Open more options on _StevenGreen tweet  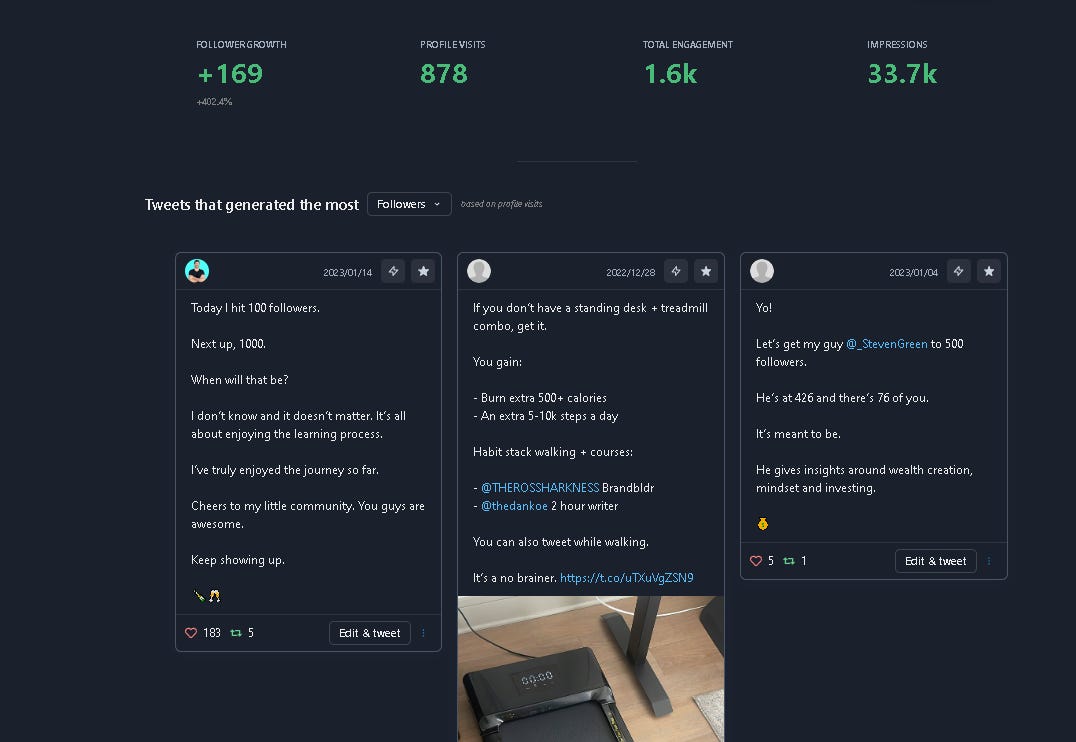tap(989, 561)
